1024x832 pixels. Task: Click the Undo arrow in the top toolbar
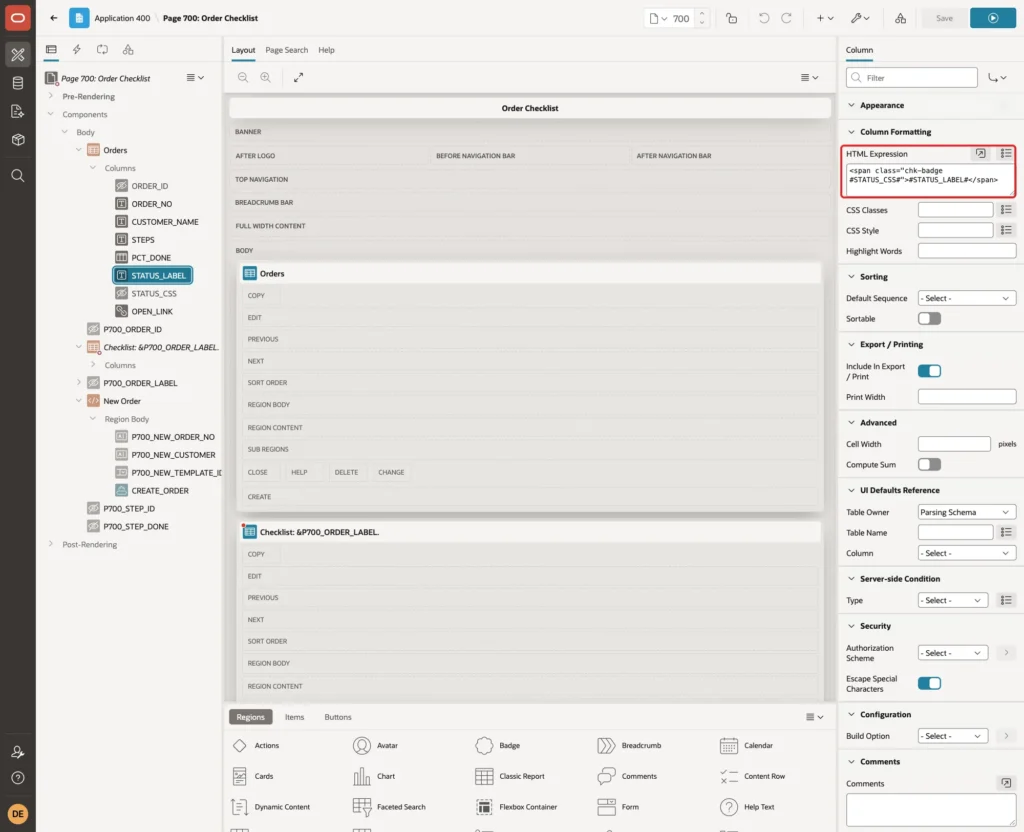[x=763, y=18]
